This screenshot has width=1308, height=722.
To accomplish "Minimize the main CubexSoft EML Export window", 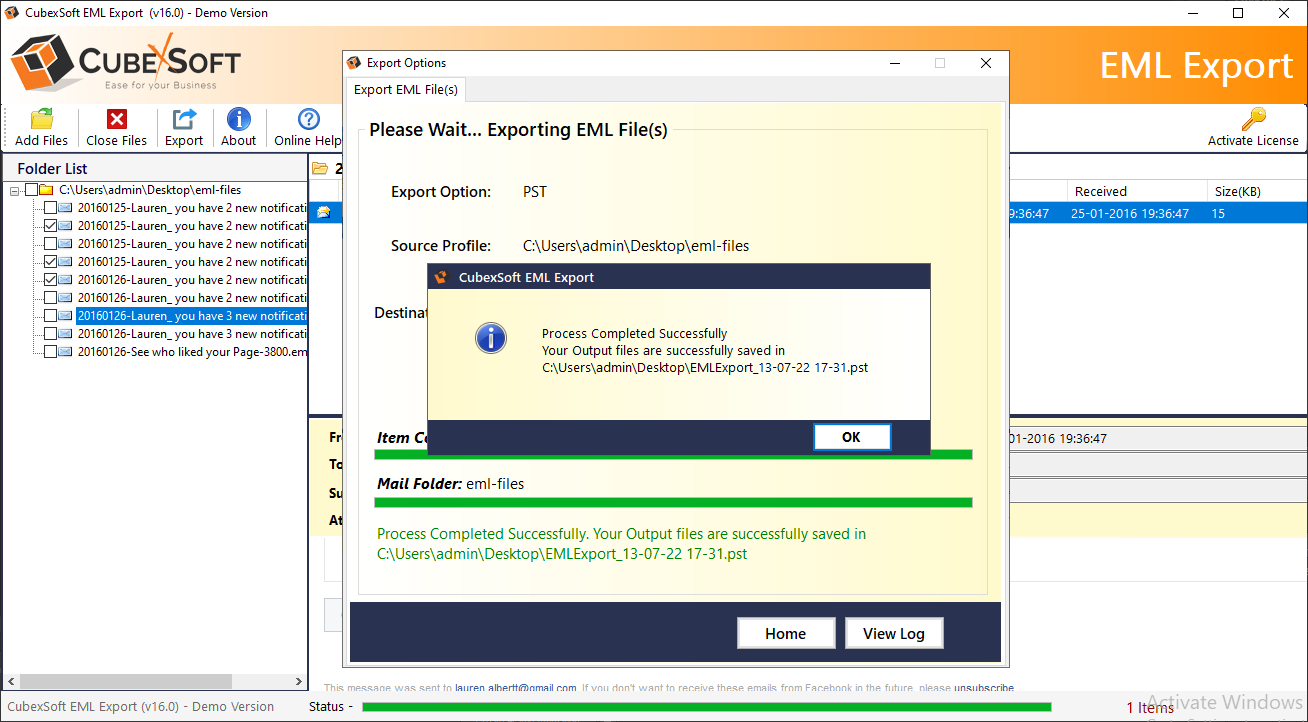I will tap(1193, 13).
